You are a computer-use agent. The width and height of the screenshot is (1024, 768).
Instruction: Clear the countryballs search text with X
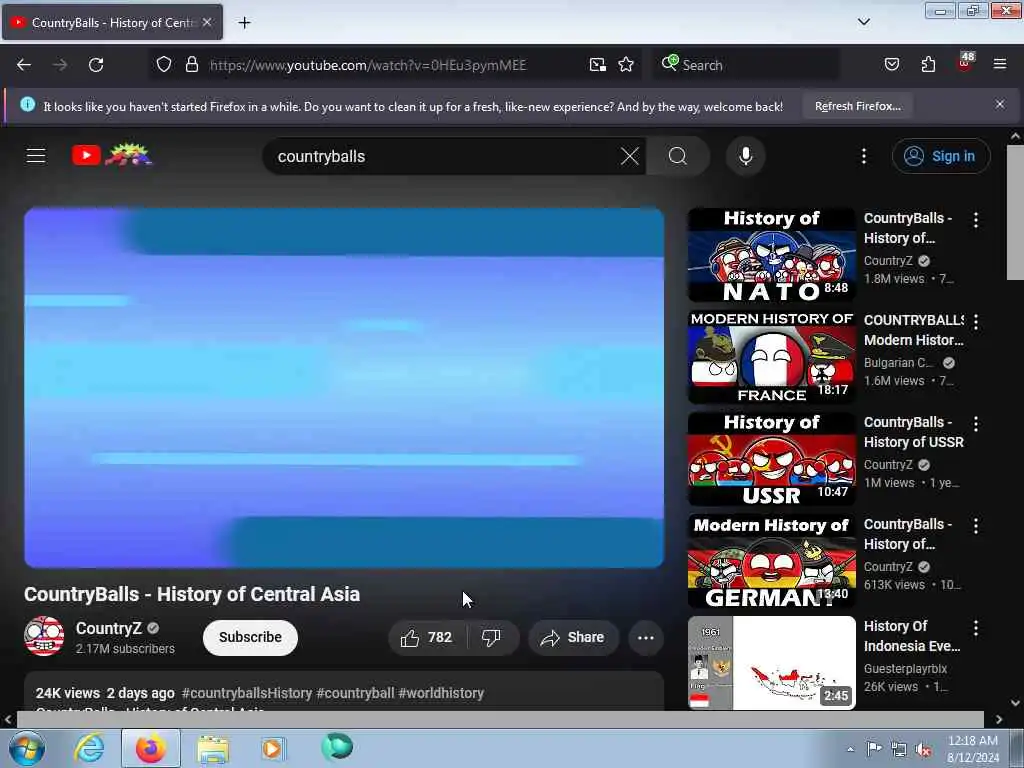click(x=630, y=156)
